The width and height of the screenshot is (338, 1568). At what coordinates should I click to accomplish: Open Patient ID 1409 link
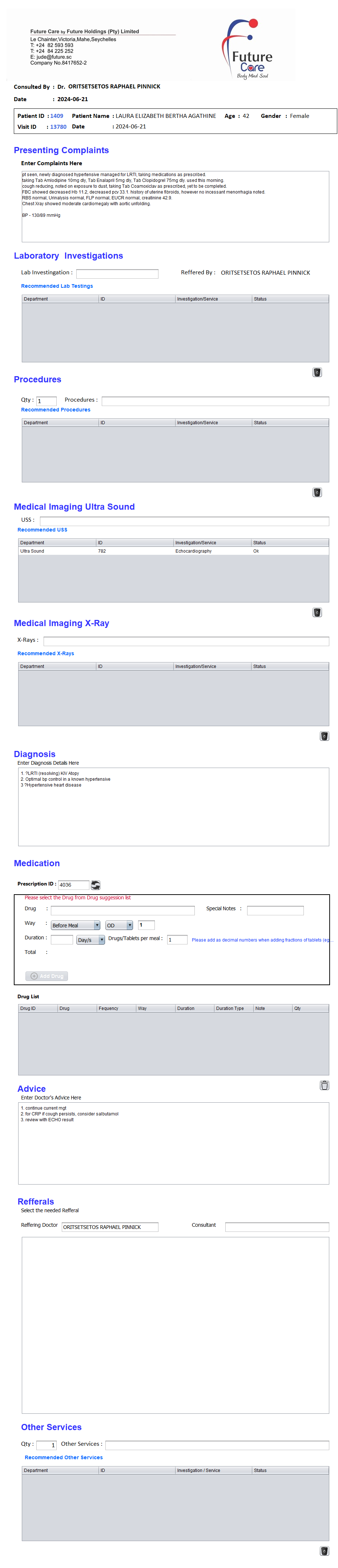(57, 116)
